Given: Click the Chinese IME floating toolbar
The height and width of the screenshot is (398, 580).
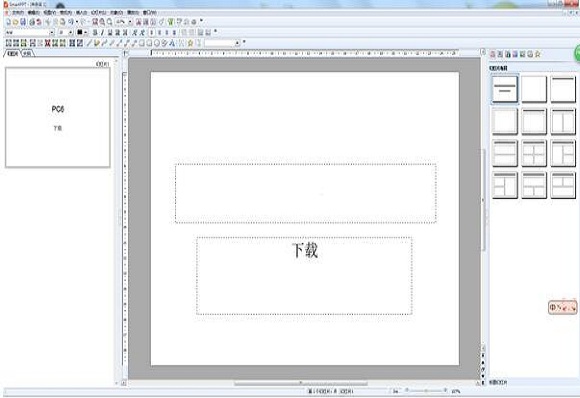Looking at the screenshot, I should click(563, 307).
